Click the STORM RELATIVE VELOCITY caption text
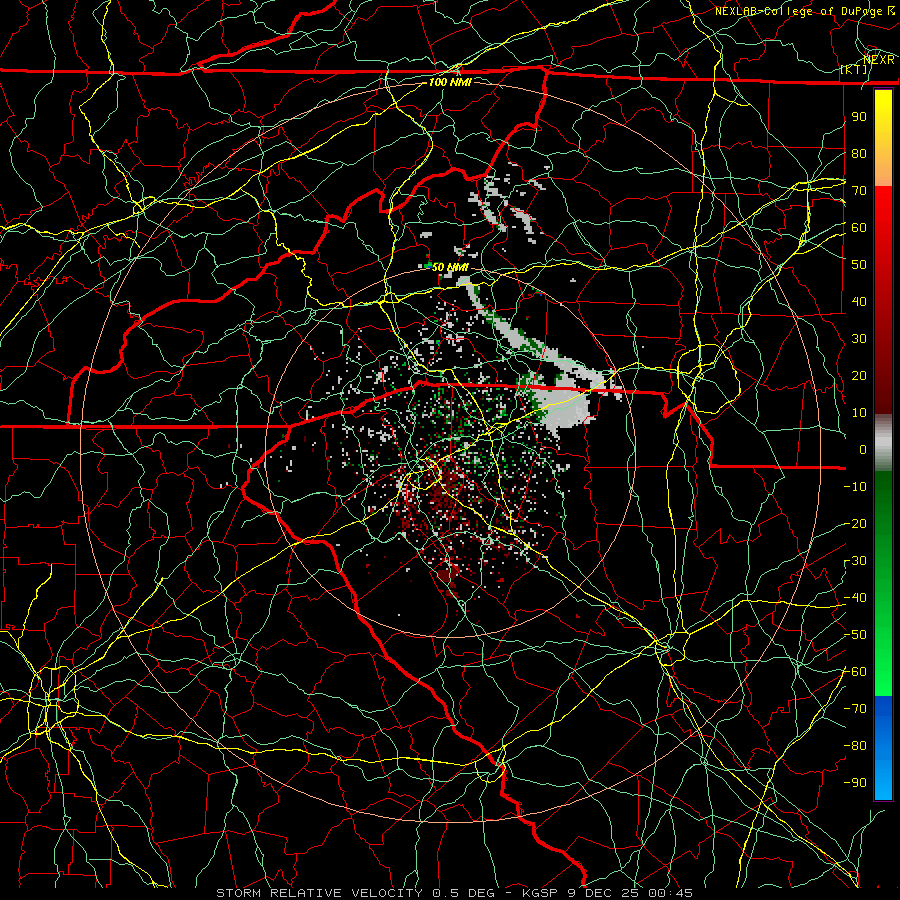Screen dimensions: 900x900 tap(319, 893)
